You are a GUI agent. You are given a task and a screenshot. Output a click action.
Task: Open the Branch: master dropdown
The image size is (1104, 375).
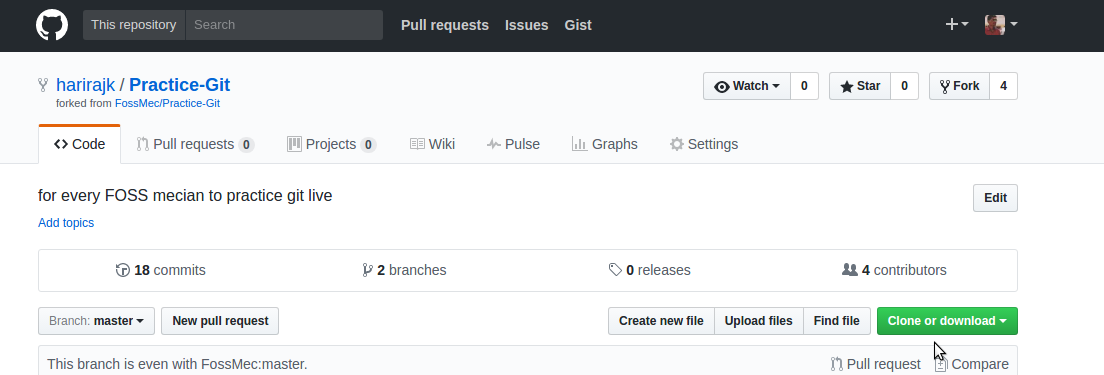pyautogui.click(x=96, y=321)
